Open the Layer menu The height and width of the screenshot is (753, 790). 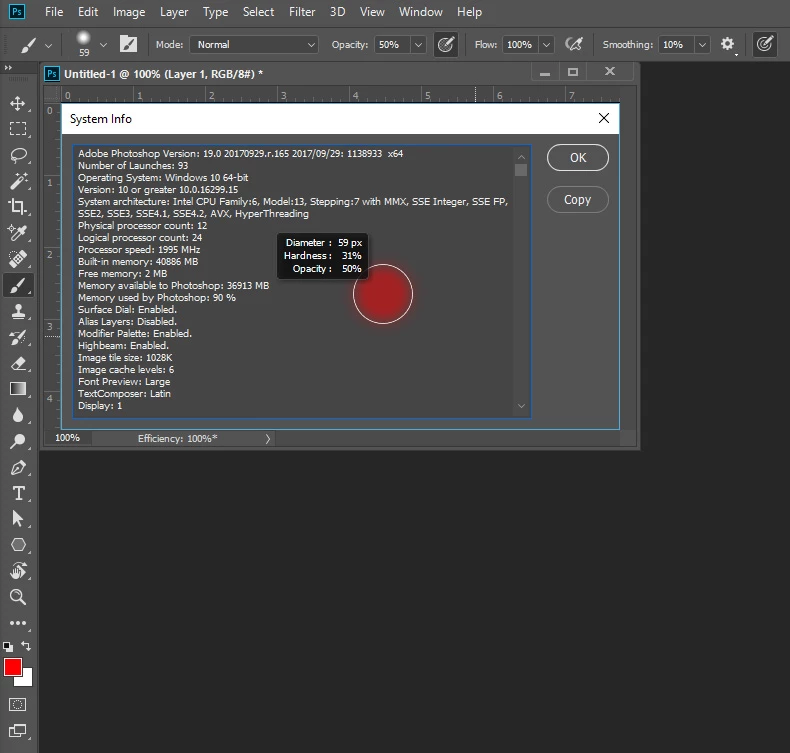click(174, 12)
